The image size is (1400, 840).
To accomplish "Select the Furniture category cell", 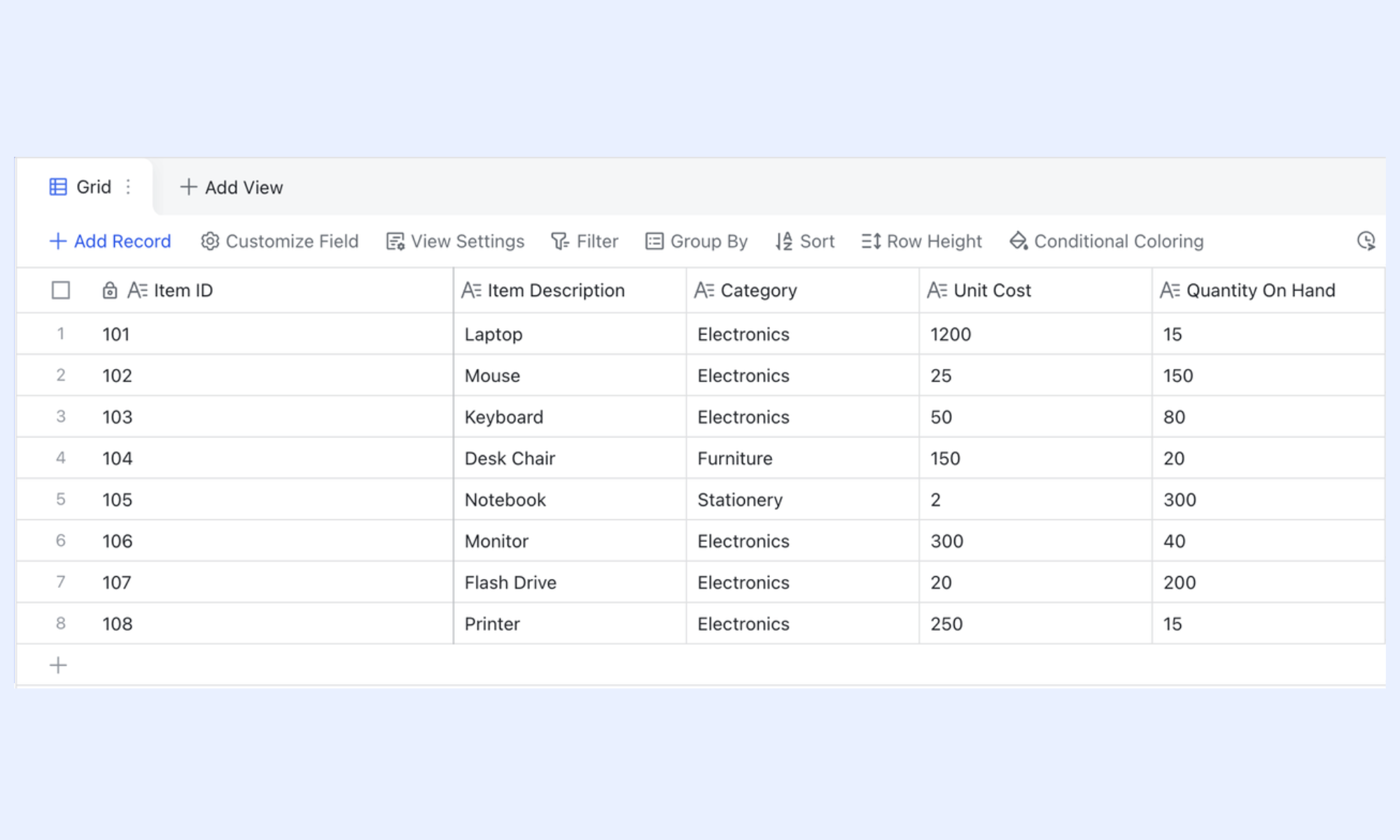I will tap(803, 458).
